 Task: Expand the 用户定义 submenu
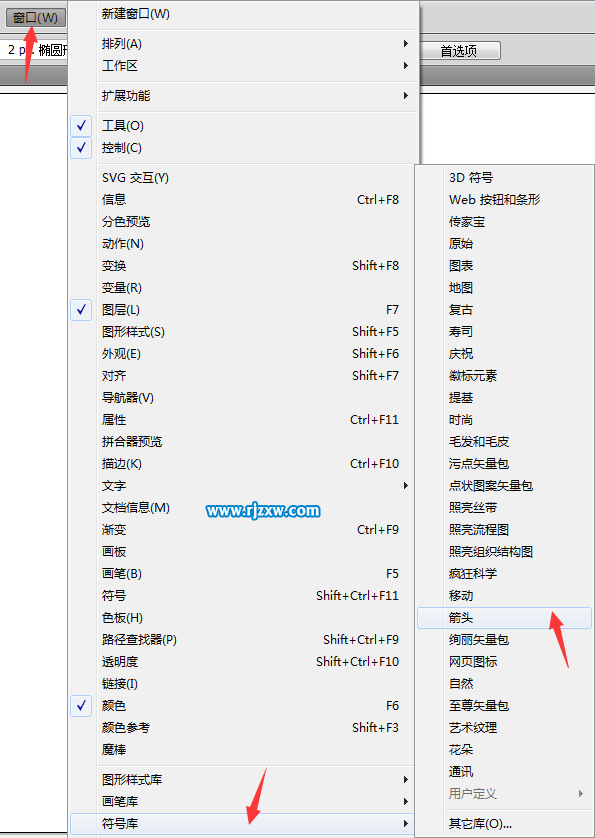click(x=504, y=794)
